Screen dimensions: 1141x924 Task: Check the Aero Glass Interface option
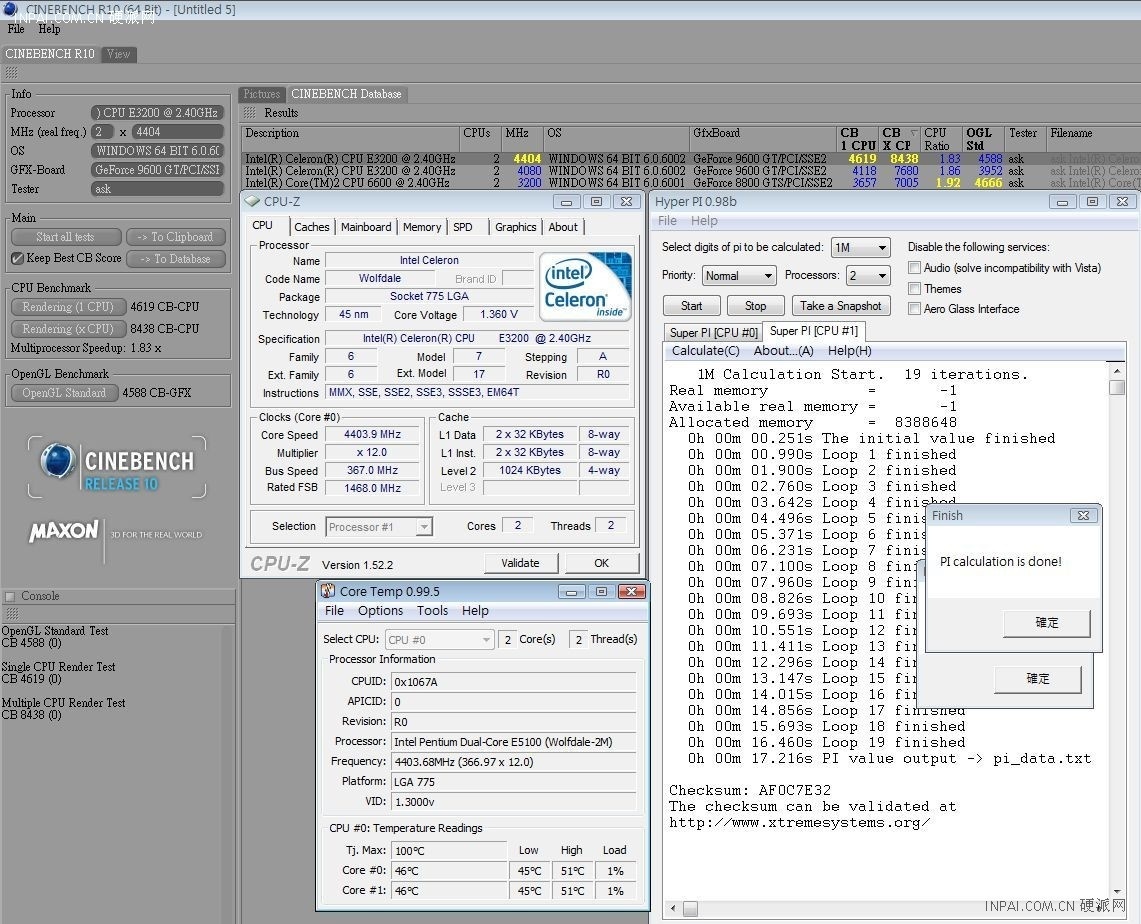tap(914, 309)
